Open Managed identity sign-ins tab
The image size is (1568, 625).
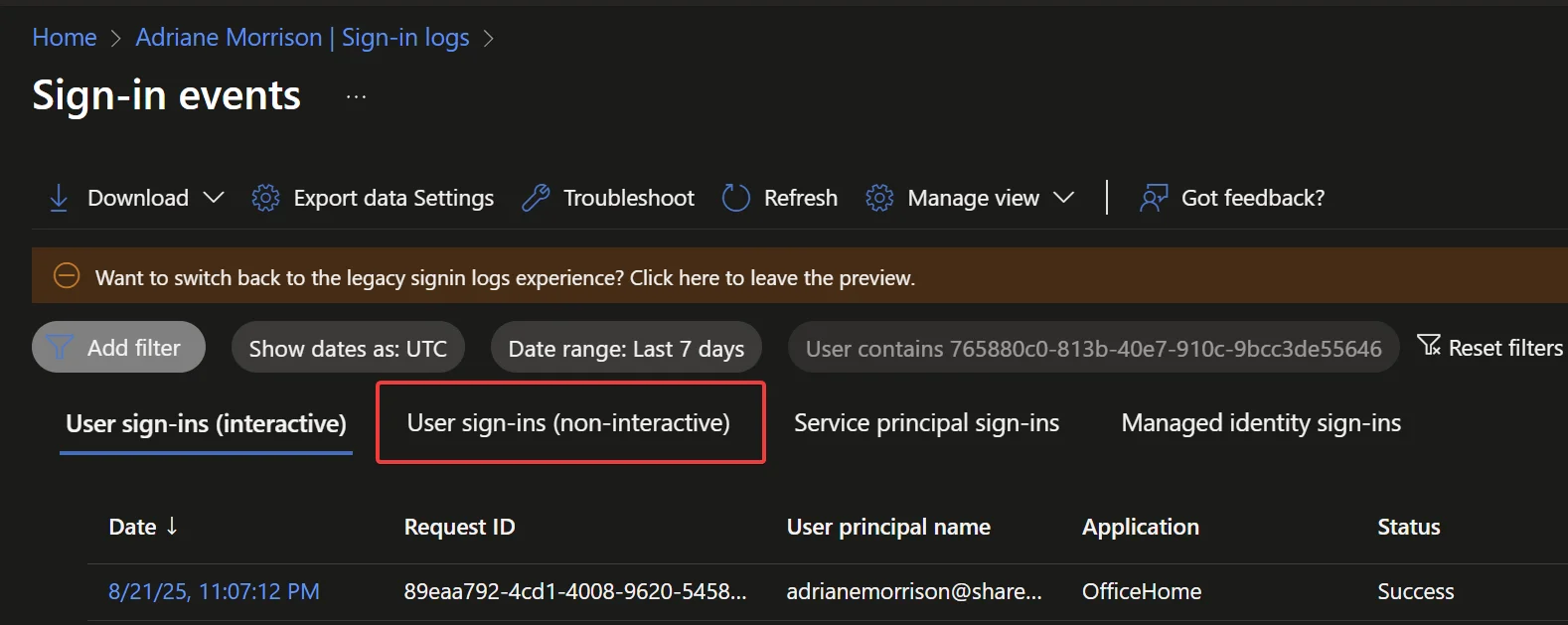pyautogui.click(x=1261, y=423)
